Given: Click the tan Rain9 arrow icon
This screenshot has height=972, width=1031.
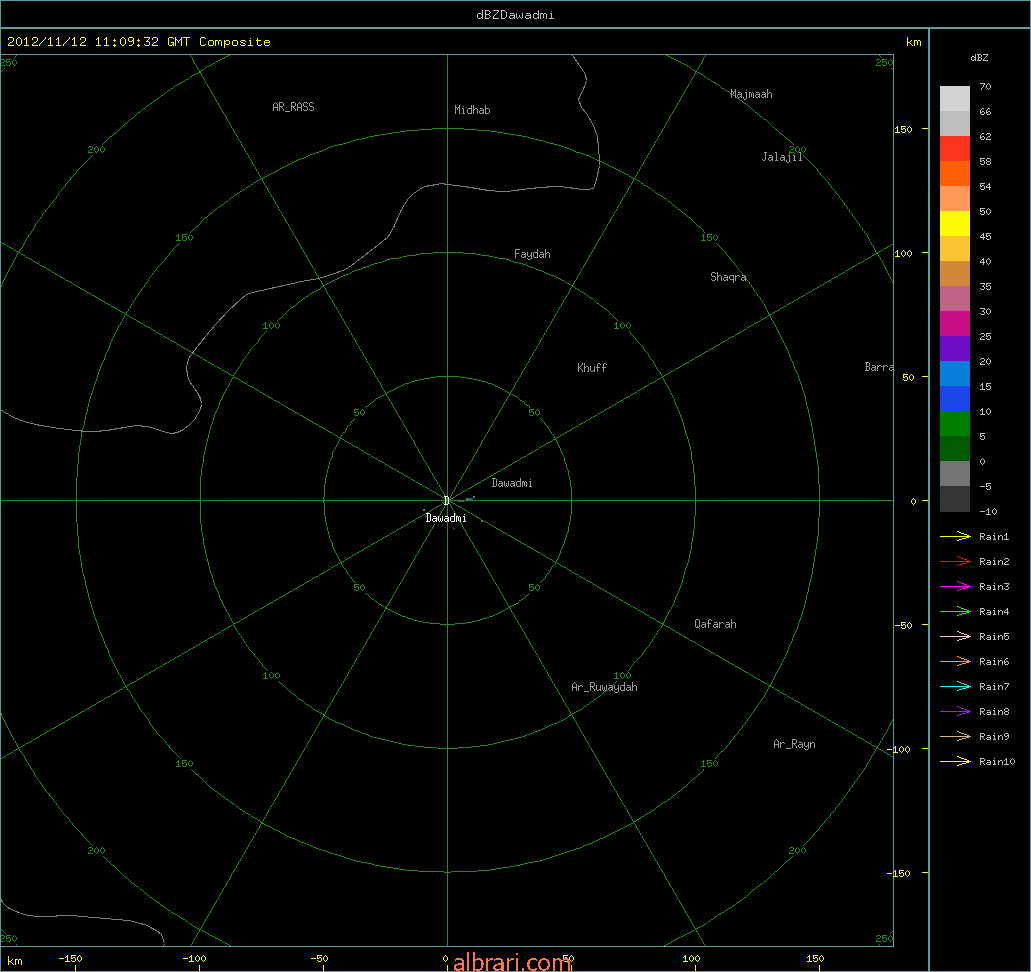Looking at the screenshot, I should click(955, 737).
